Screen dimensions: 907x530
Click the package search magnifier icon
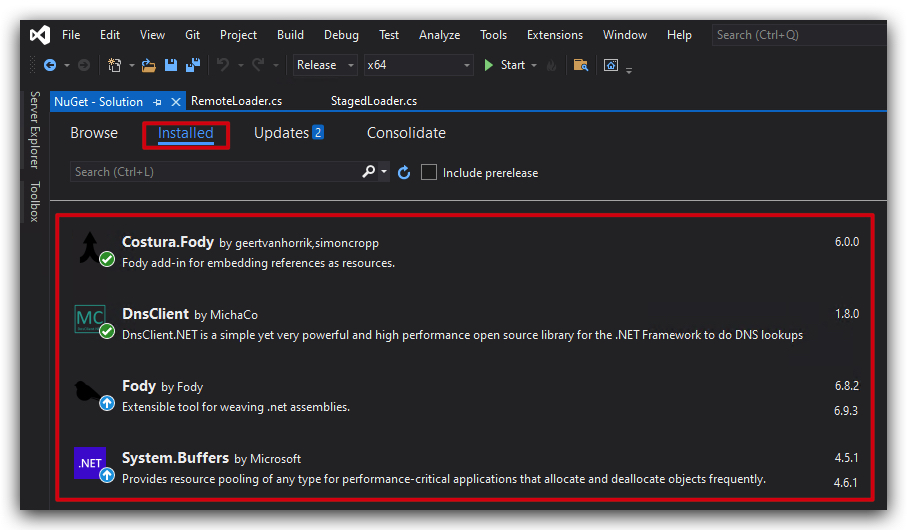tap(368, 171)
